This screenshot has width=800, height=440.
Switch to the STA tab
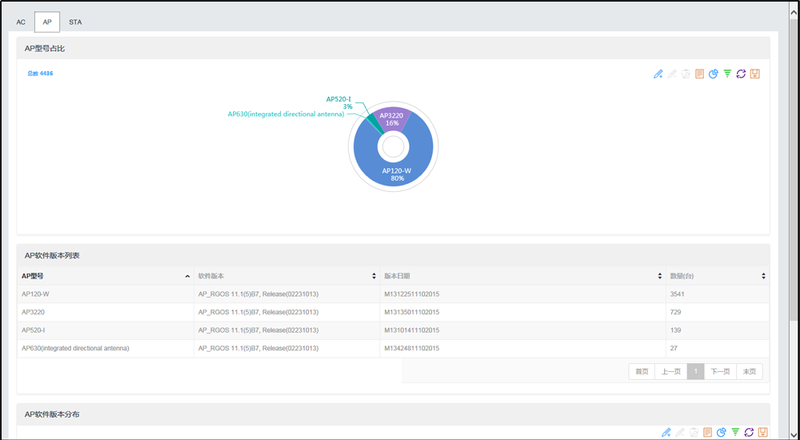tap(75, 21)
